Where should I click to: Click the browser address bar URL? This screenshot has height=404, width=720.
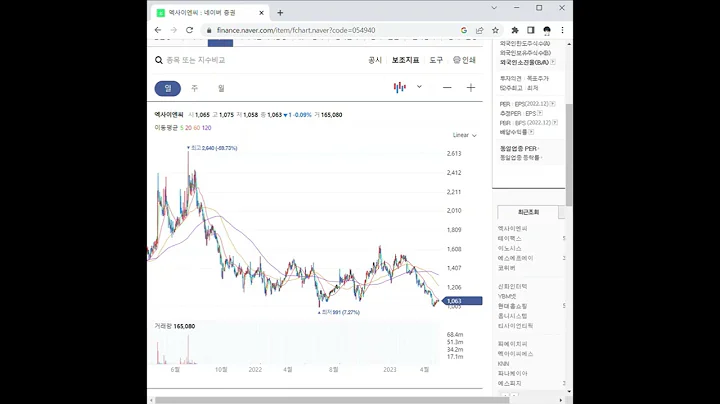pyautogui.click(x=296, y=30)
